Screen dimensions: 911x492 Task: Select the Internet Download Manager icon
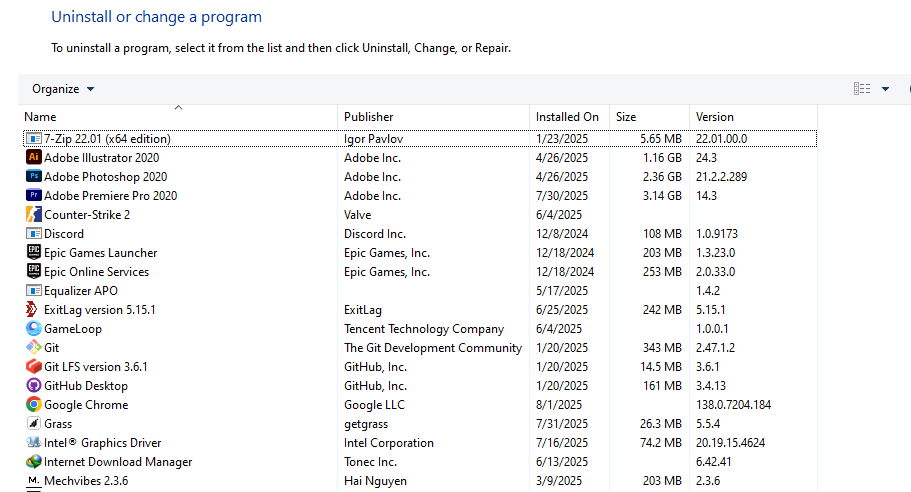33,461
